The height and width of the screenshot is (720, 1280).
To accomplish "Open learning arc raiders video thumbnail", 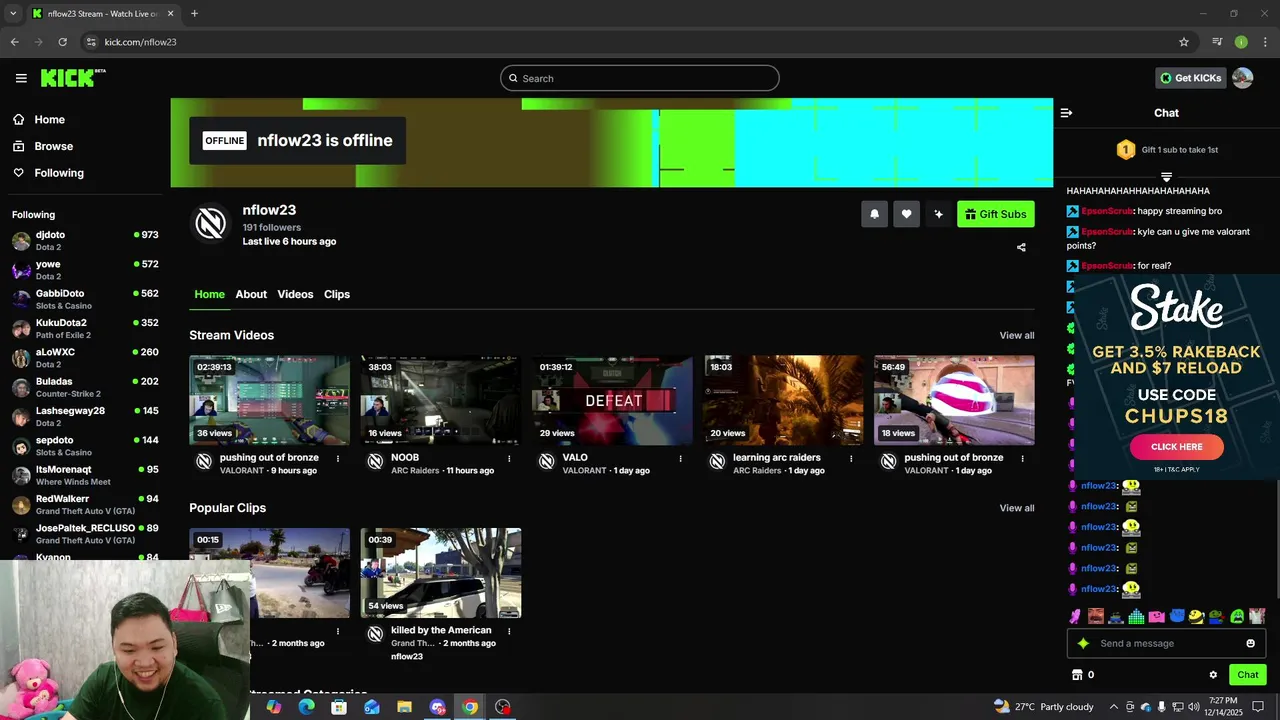I will pos(783,400).
